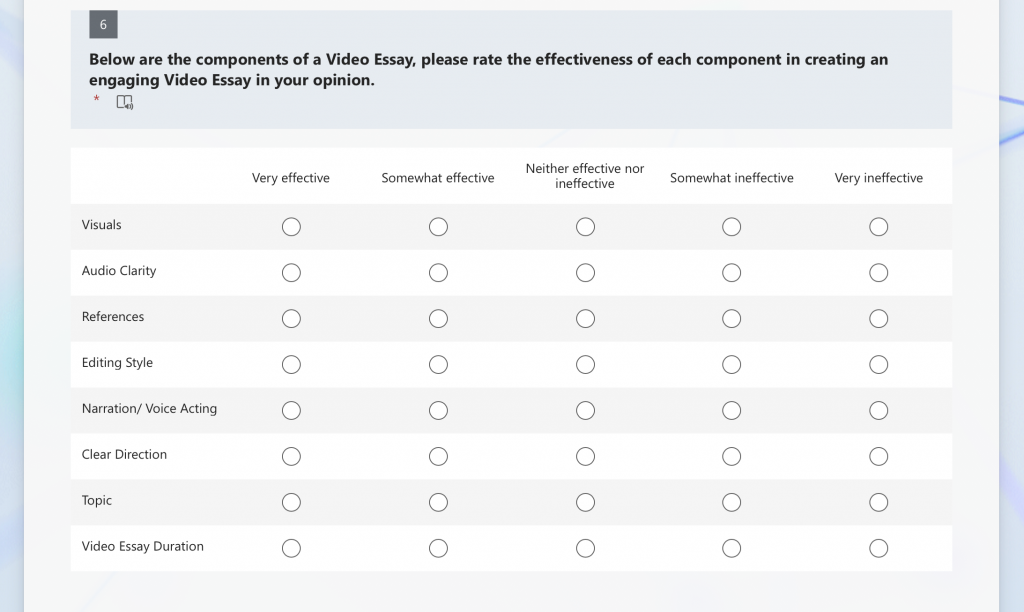Rate Video Essay Duration as Somewhat ineffective
The width and height of the screenshot is (1024, 612).
coord(731,548)
